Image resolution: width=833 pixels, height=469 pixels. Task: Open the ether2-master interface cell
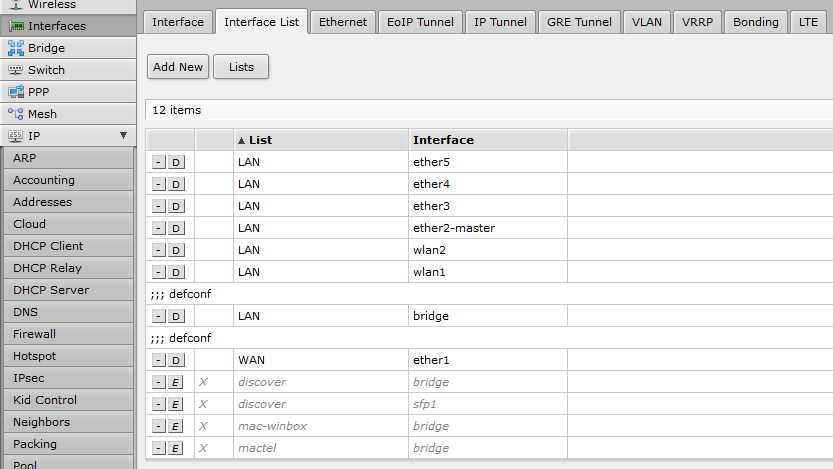tap(488, 228)
